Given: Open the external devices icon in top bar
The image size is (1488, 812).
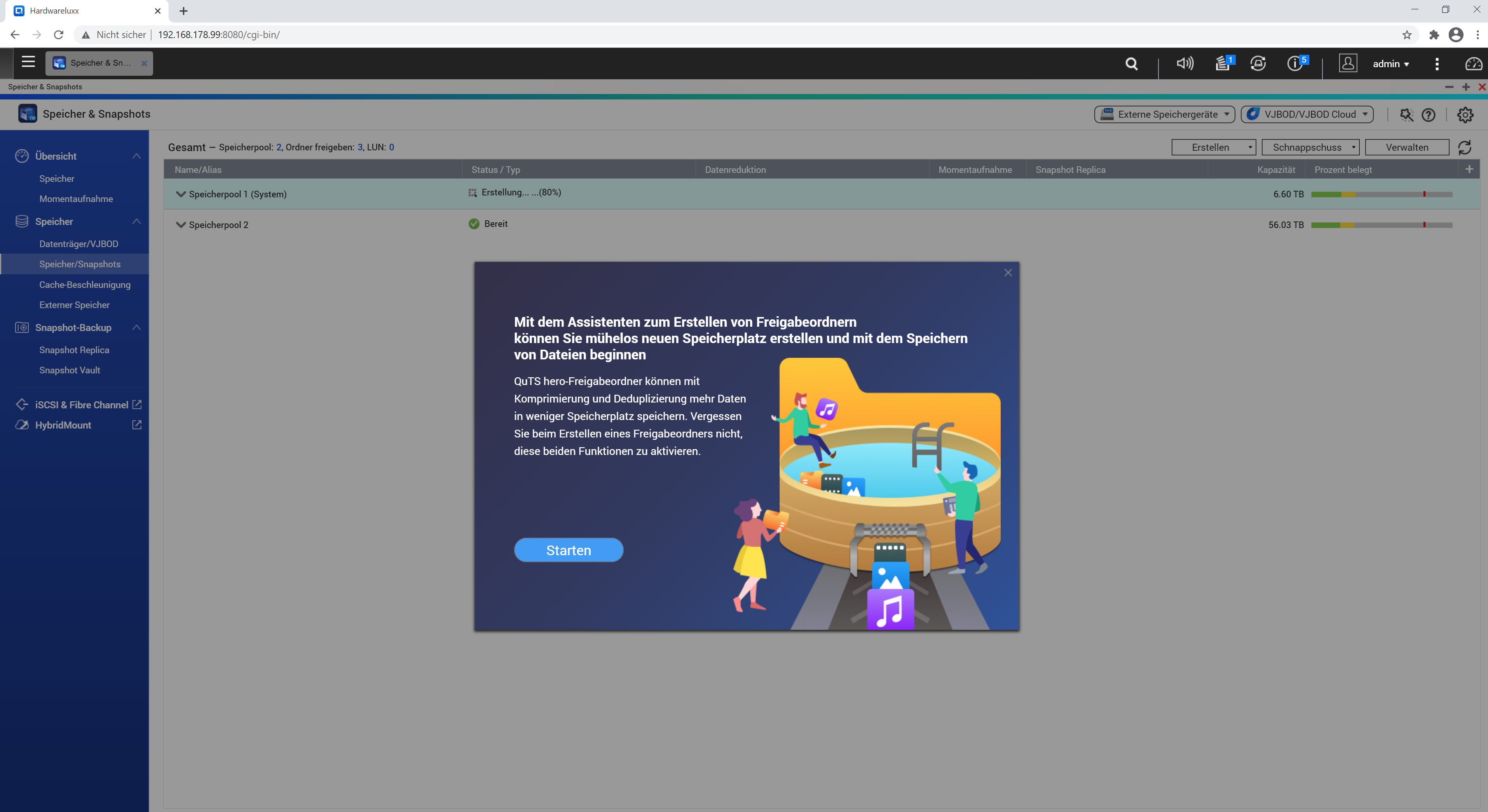Looking at the screenshot, I should click(x=1258, y=63).
